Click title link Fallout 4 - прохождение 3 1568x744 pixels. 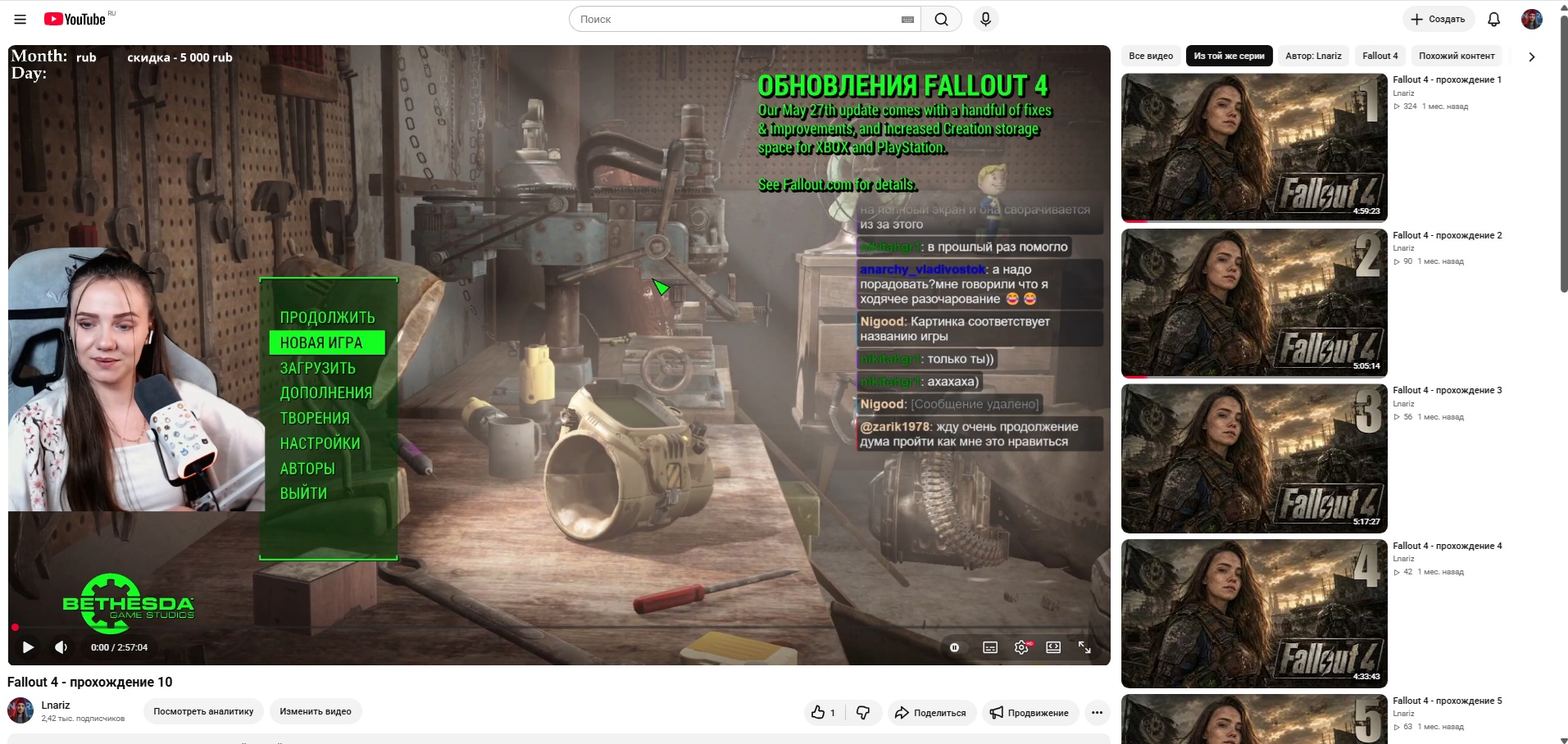(x=1448, y=390)
